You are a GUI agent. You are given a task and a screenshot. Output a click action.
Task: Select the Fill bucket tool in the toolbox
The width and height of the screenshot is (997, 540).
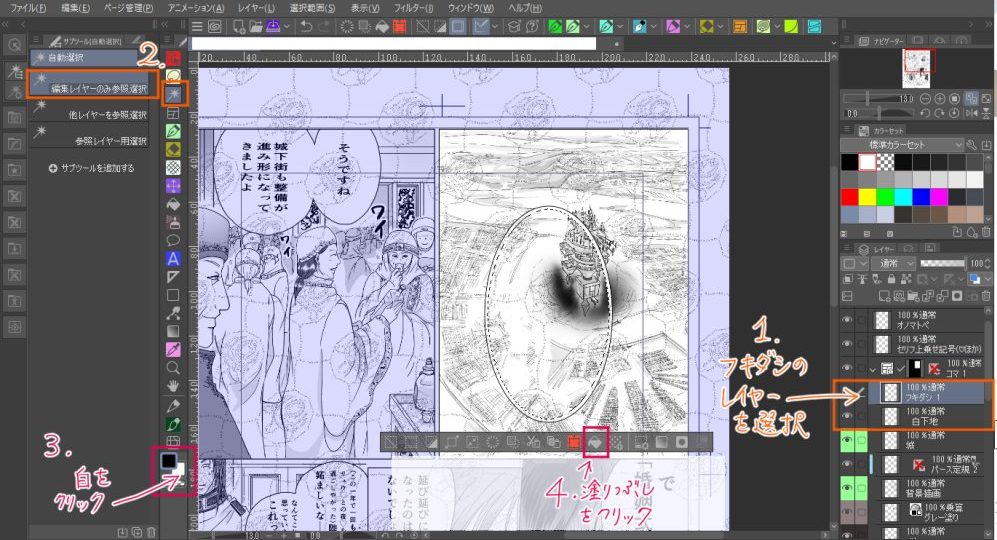173,205
